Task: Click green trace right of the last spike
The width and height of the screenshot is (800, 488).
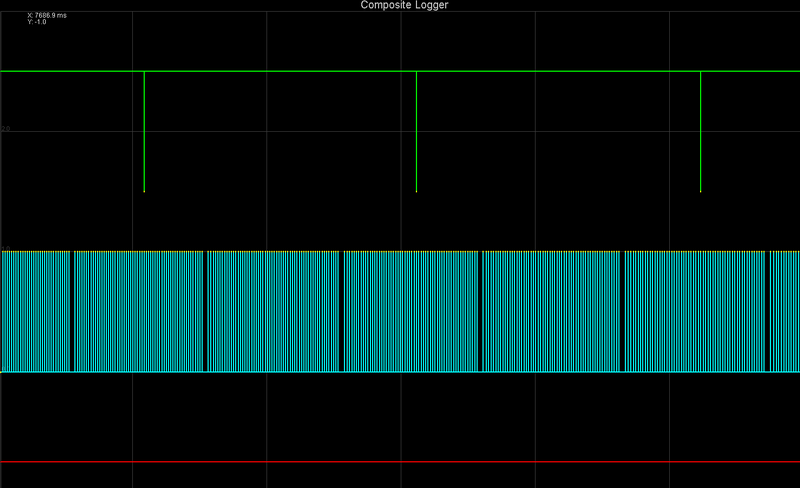Action: tap(750, 72)
